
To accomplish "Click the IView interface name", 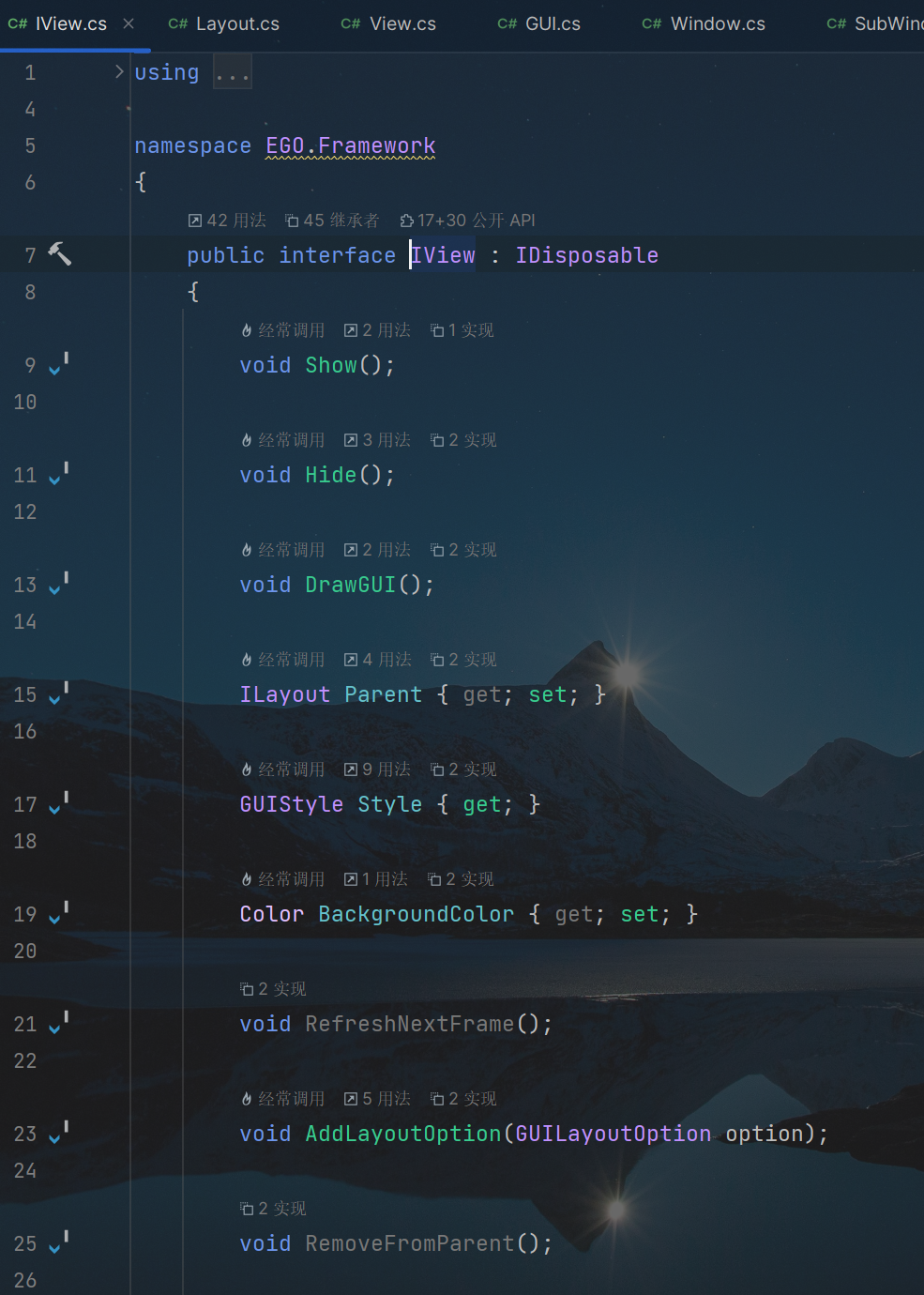I will pyautogui.click(x=443, y=255).
